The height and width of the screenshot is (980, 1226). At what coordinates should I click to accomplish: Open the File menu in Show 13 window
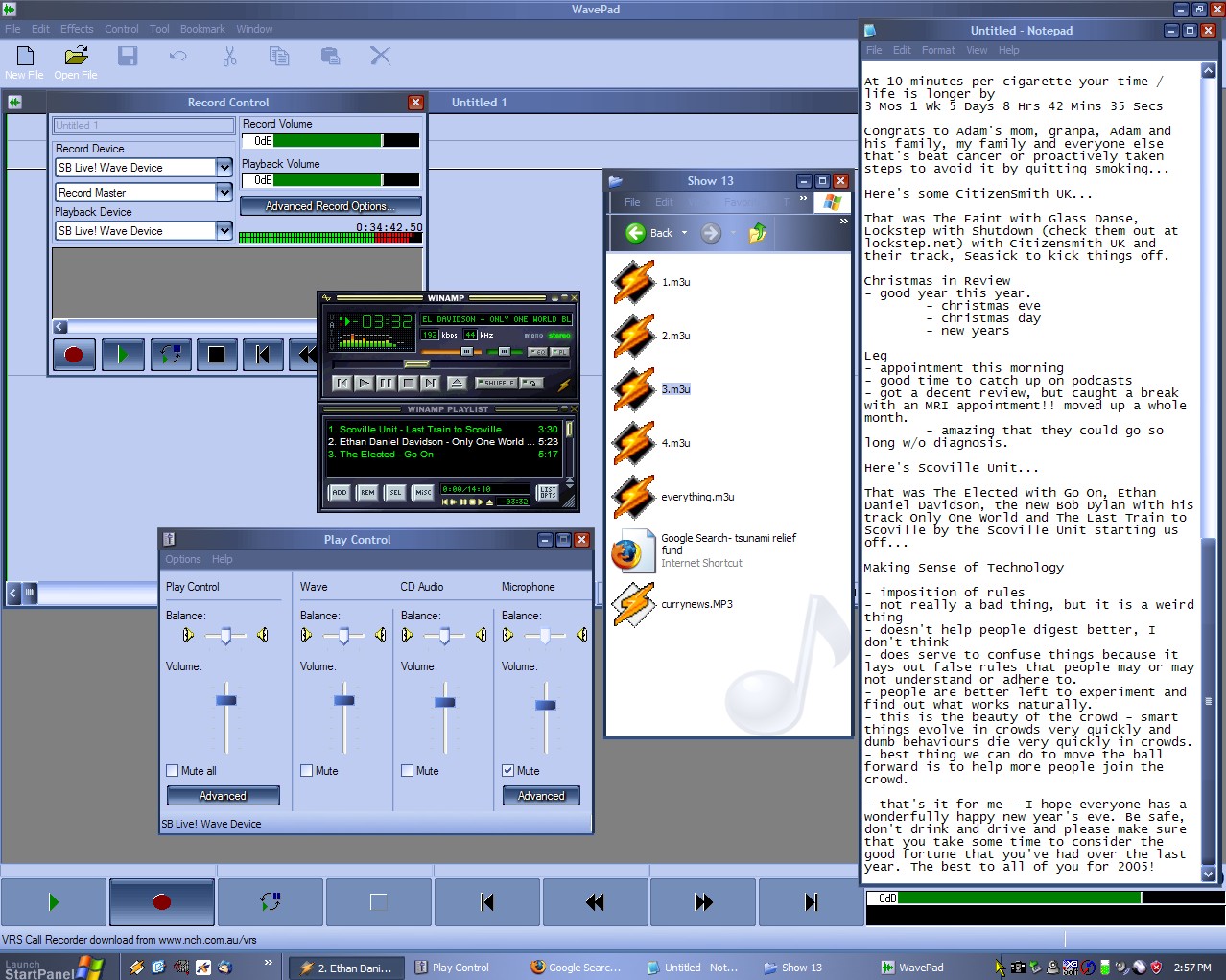[632, 202]
